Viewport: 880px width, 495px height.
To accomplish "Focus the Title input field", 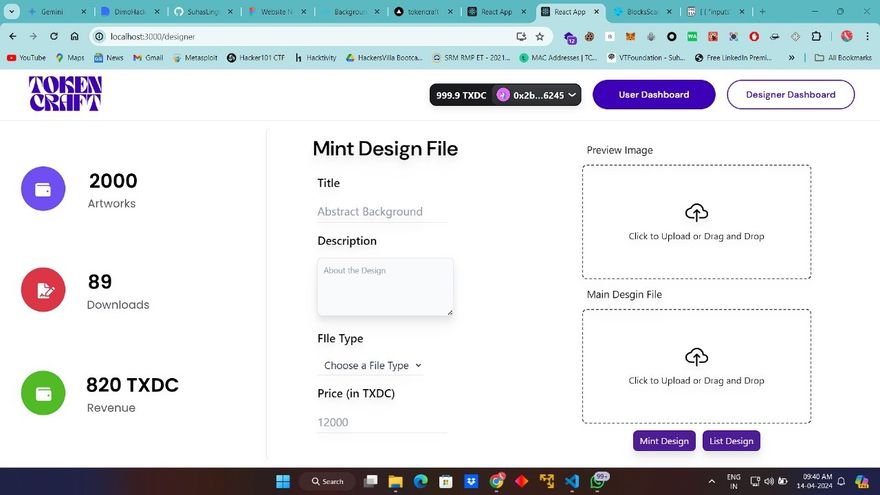I will (x=382, y=212).
